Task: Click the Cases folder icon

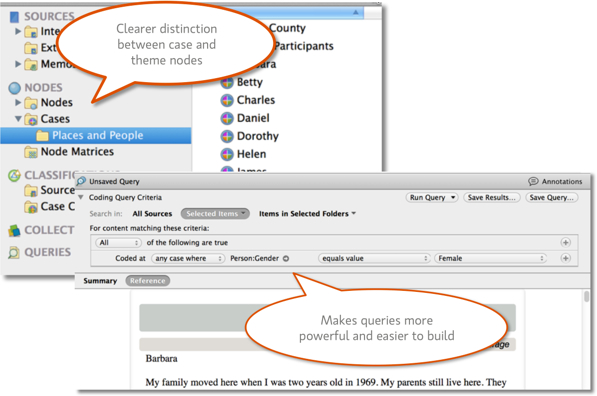Action: click(31, 119)
